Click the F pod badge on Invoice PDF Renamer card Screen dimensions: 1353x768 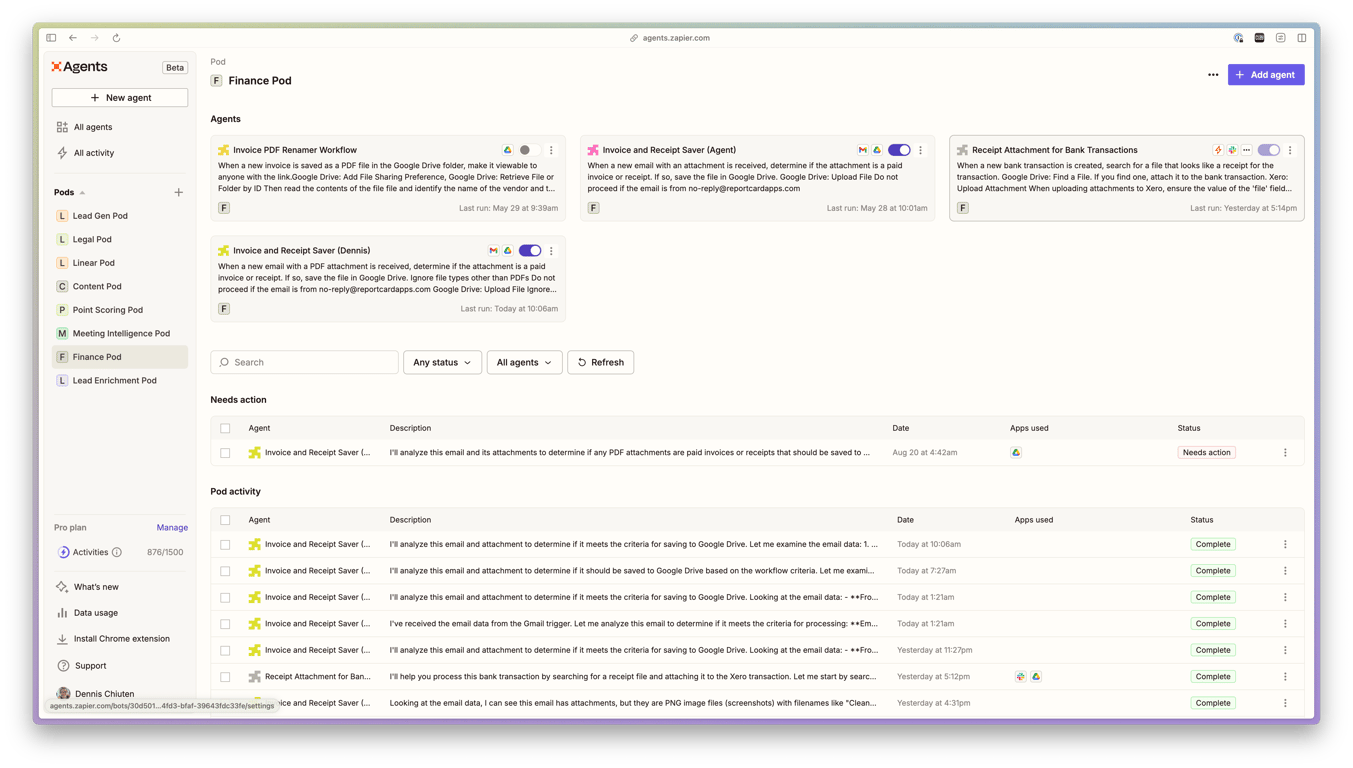pyautogui.click(x=224, y=208)
